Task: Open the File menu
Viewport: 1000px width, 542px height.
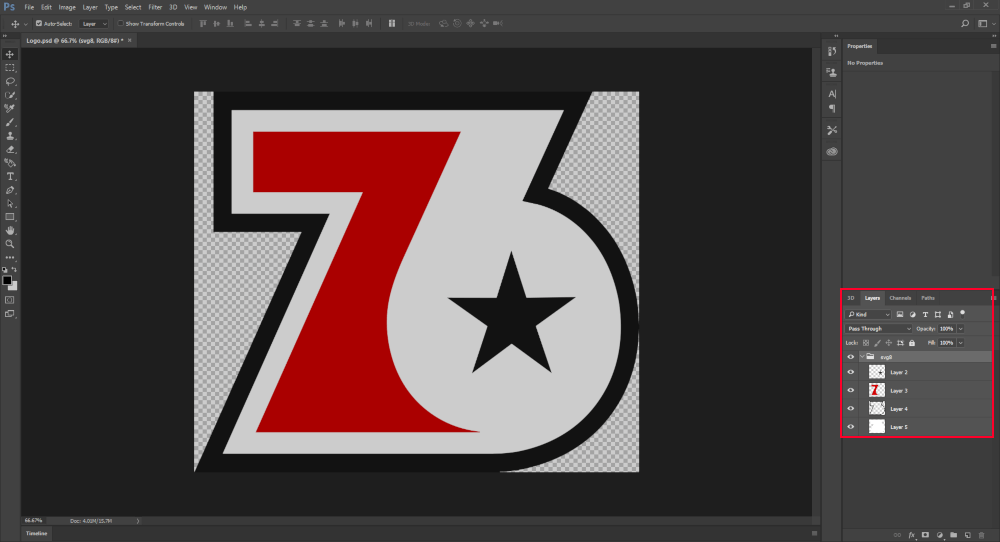Action: coord(29,7)
